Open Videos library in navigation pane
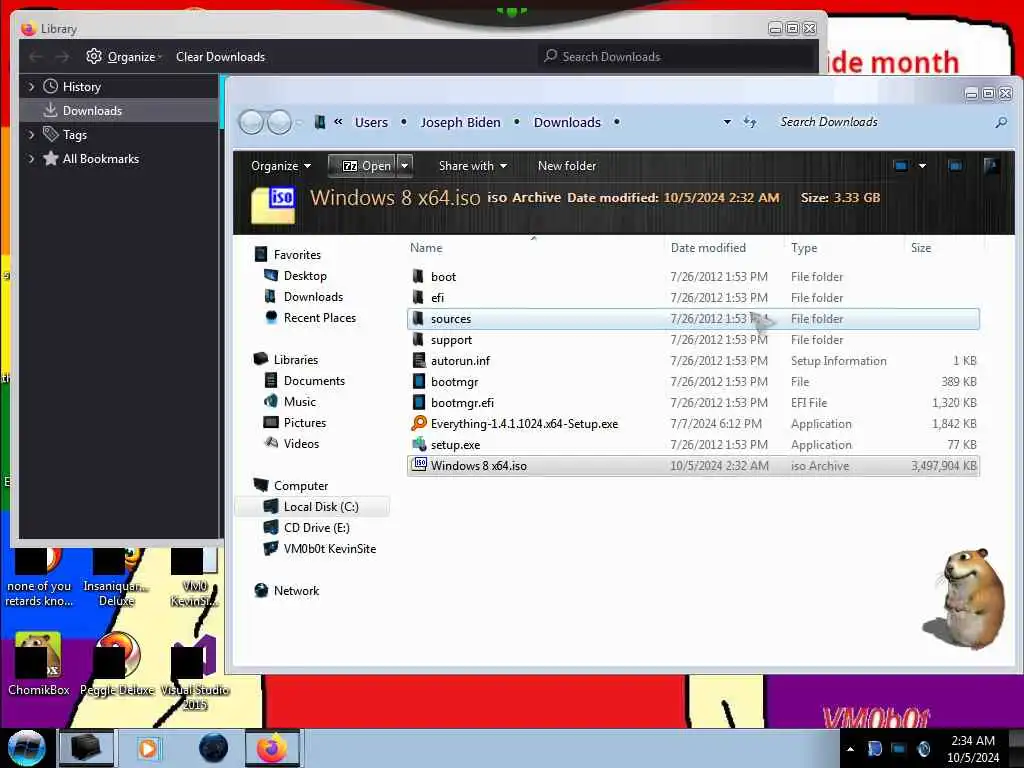 point(301,443)
